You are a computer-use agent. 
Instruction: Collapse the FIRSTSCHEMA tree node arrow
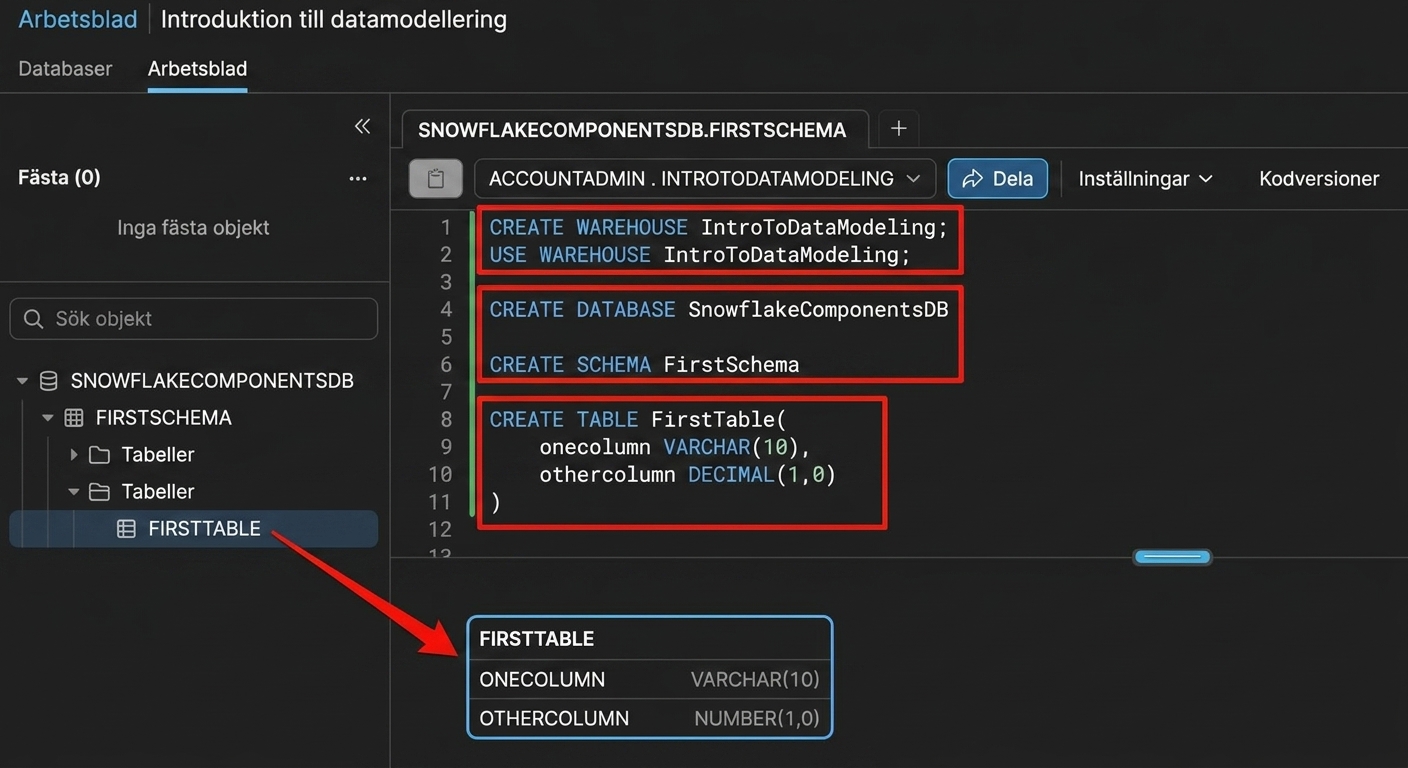(48, 418)
